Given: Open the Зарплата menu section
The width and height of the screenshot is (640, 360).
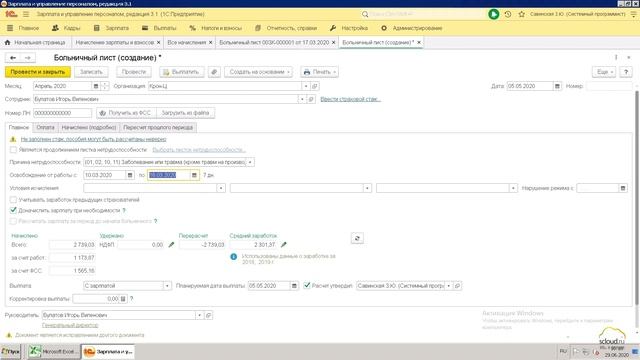Looking at the screenshot, I should (x=111, y=28).
